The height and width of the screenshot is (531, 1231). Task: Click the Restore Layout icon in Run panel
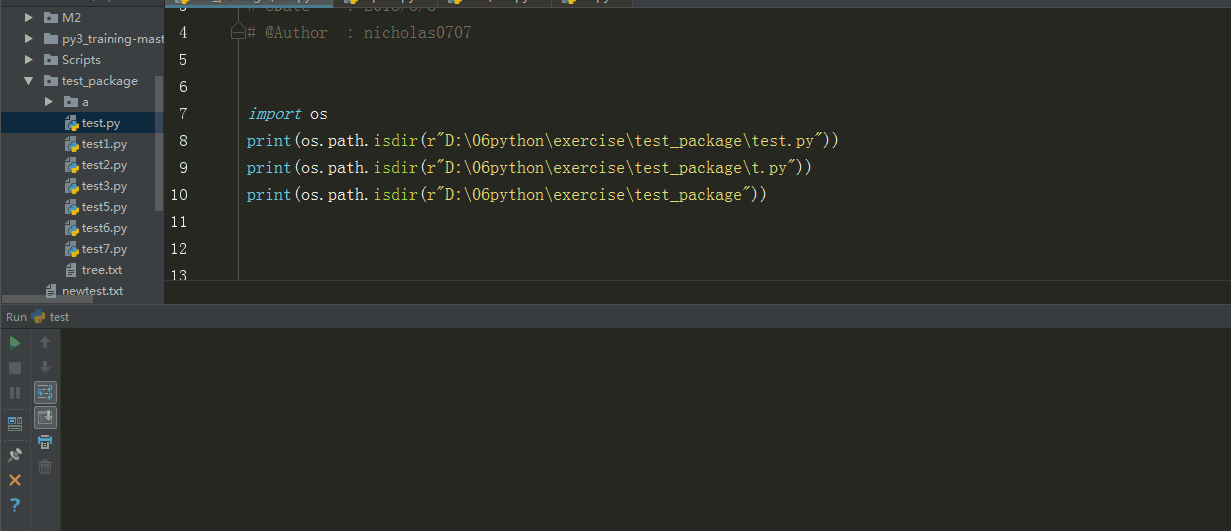(x=15, y=424)
